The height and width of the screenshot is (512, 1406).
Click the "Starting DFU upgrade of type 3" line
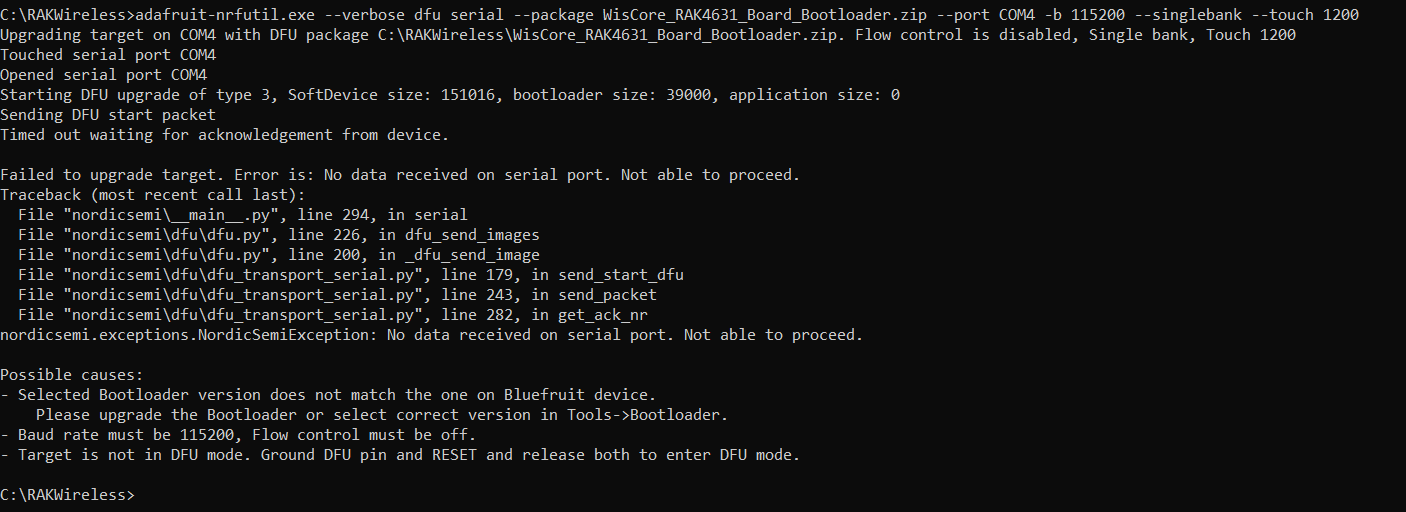[x=450, y=95]
